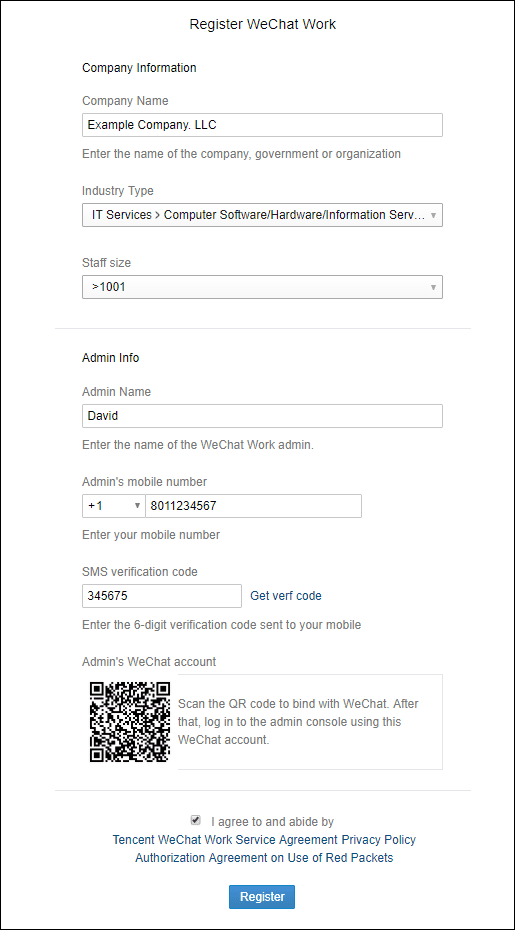515x930 pixels.
Task: Open Authorization Agreement on Use of Red Packets
Action: click(264, 858)
